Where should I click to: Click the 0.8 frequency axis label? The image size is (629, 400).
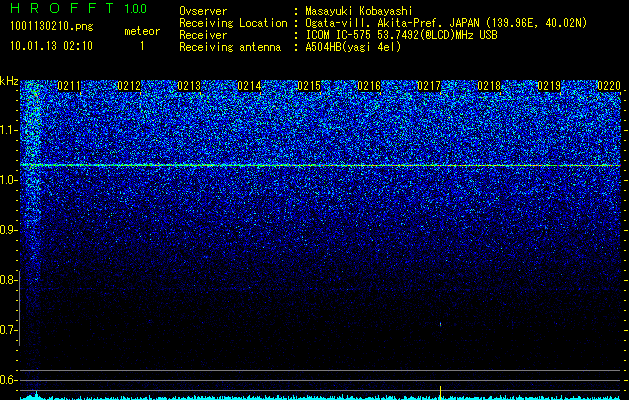tap(9, 280)
